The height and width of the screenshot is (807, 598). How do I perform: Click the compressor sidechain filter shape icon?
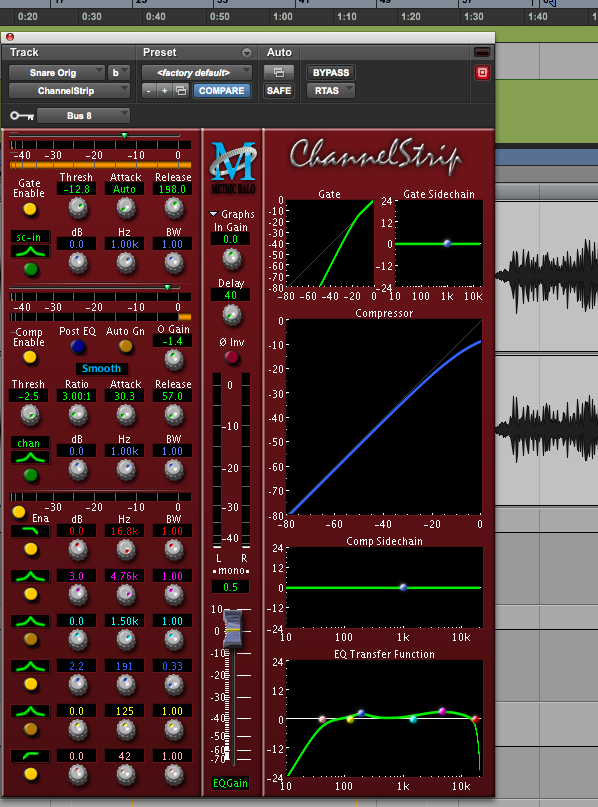(30, 458)
